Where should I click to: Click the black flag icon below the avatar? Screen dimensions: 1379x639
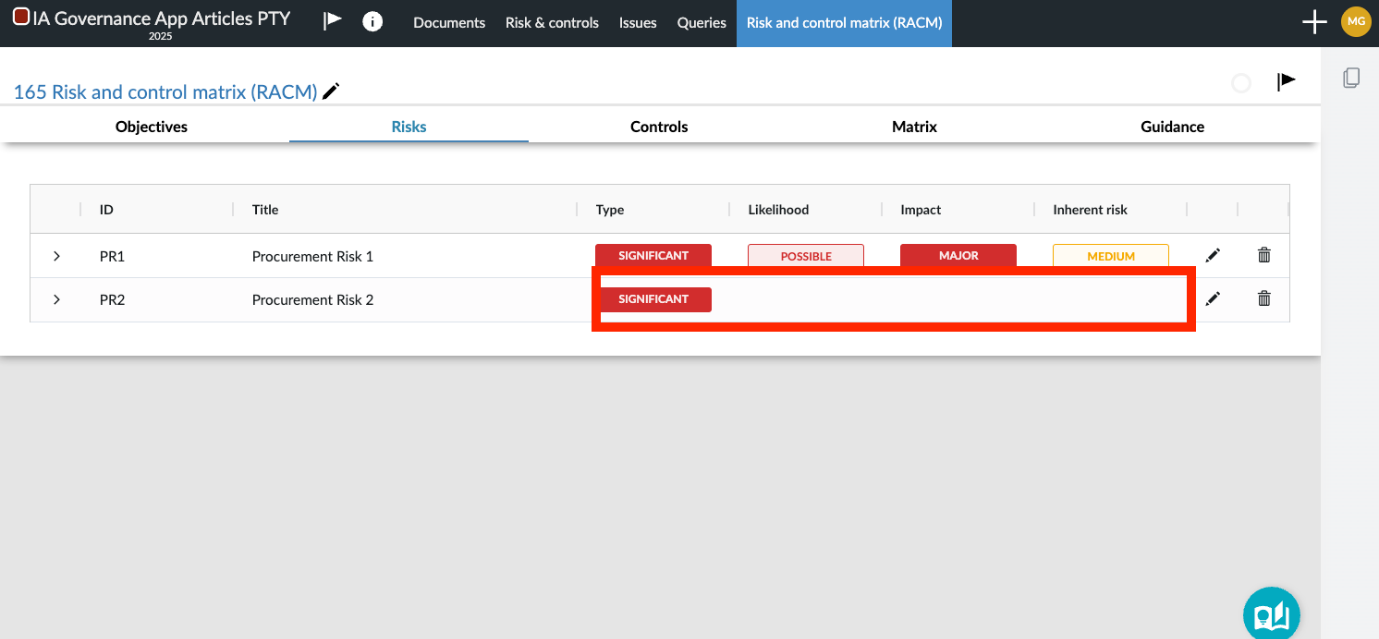point(1287,82)
